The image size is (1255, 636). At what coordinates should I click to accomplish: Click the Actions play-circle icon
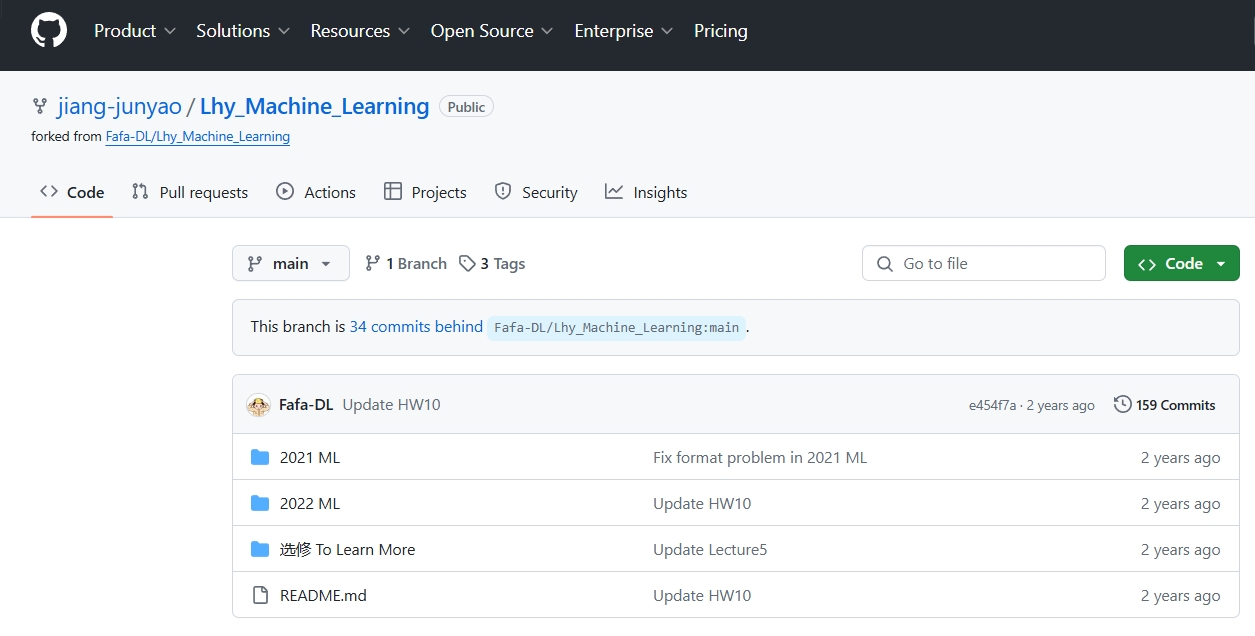click(285, 192)
